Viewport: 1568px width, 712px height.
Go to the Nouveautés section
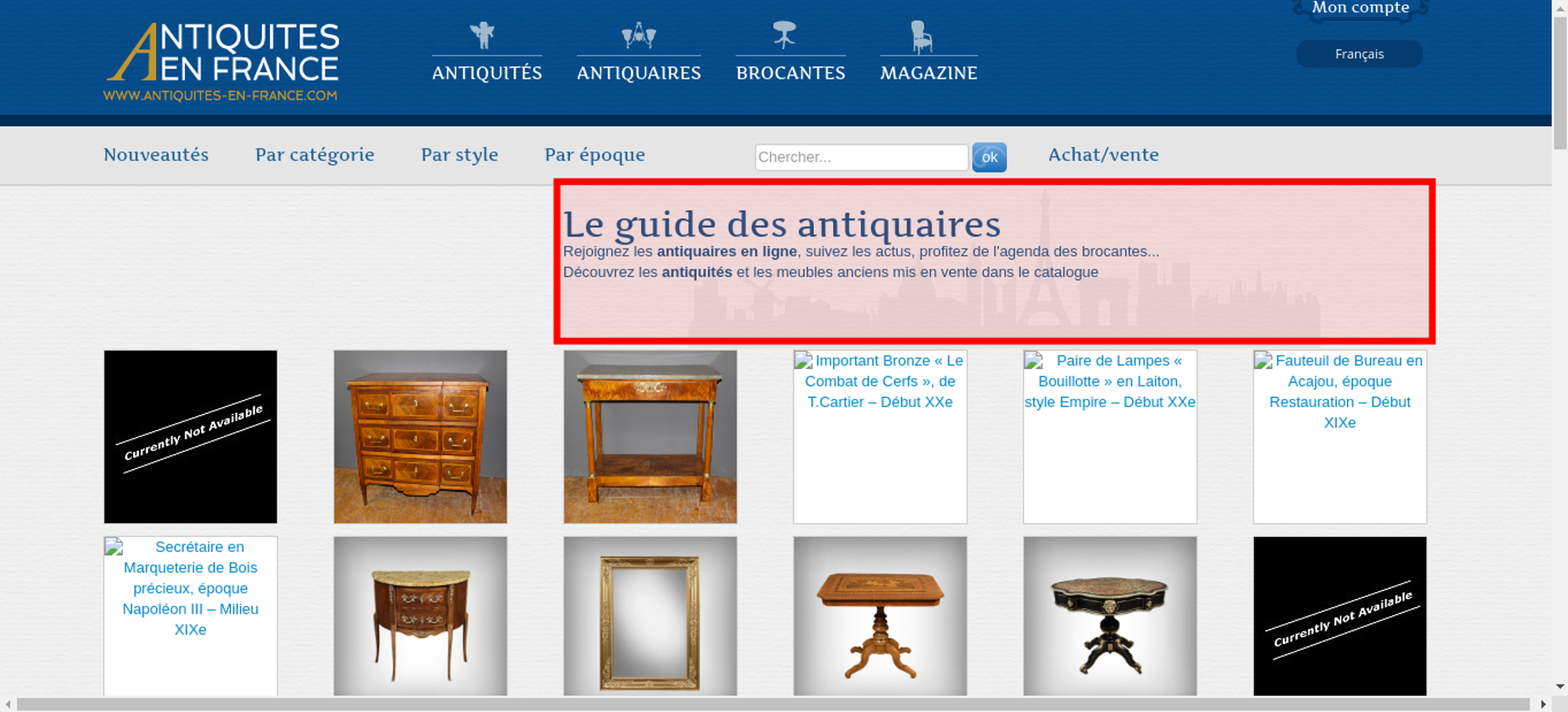(156, 154)
